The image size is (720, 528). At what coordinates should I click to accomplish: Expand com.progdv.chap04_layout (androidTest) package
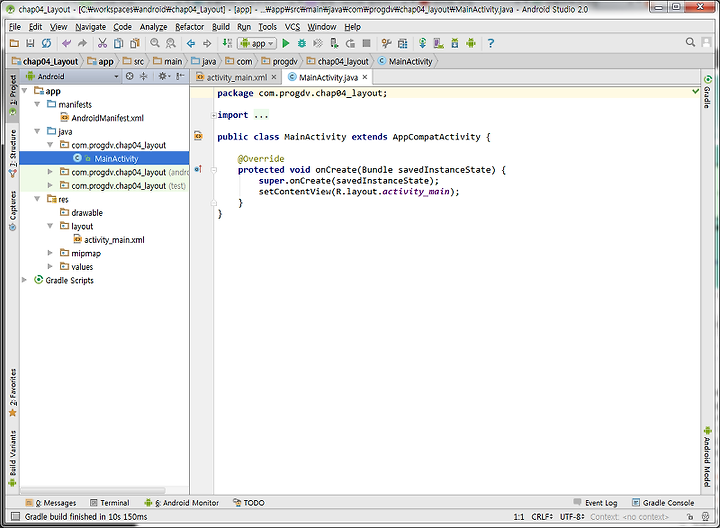click(50, 172)
